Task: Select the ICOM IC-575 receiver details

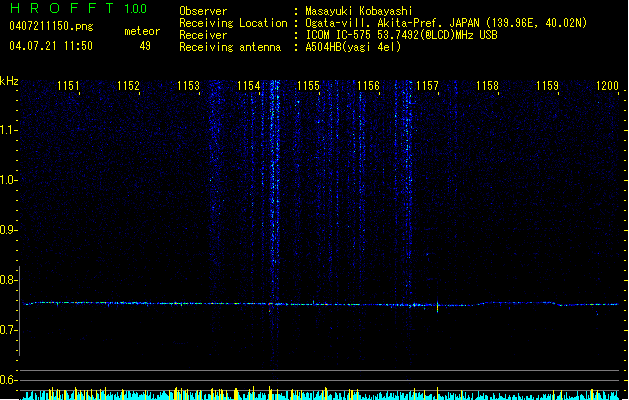Action: tap(402, 35)
